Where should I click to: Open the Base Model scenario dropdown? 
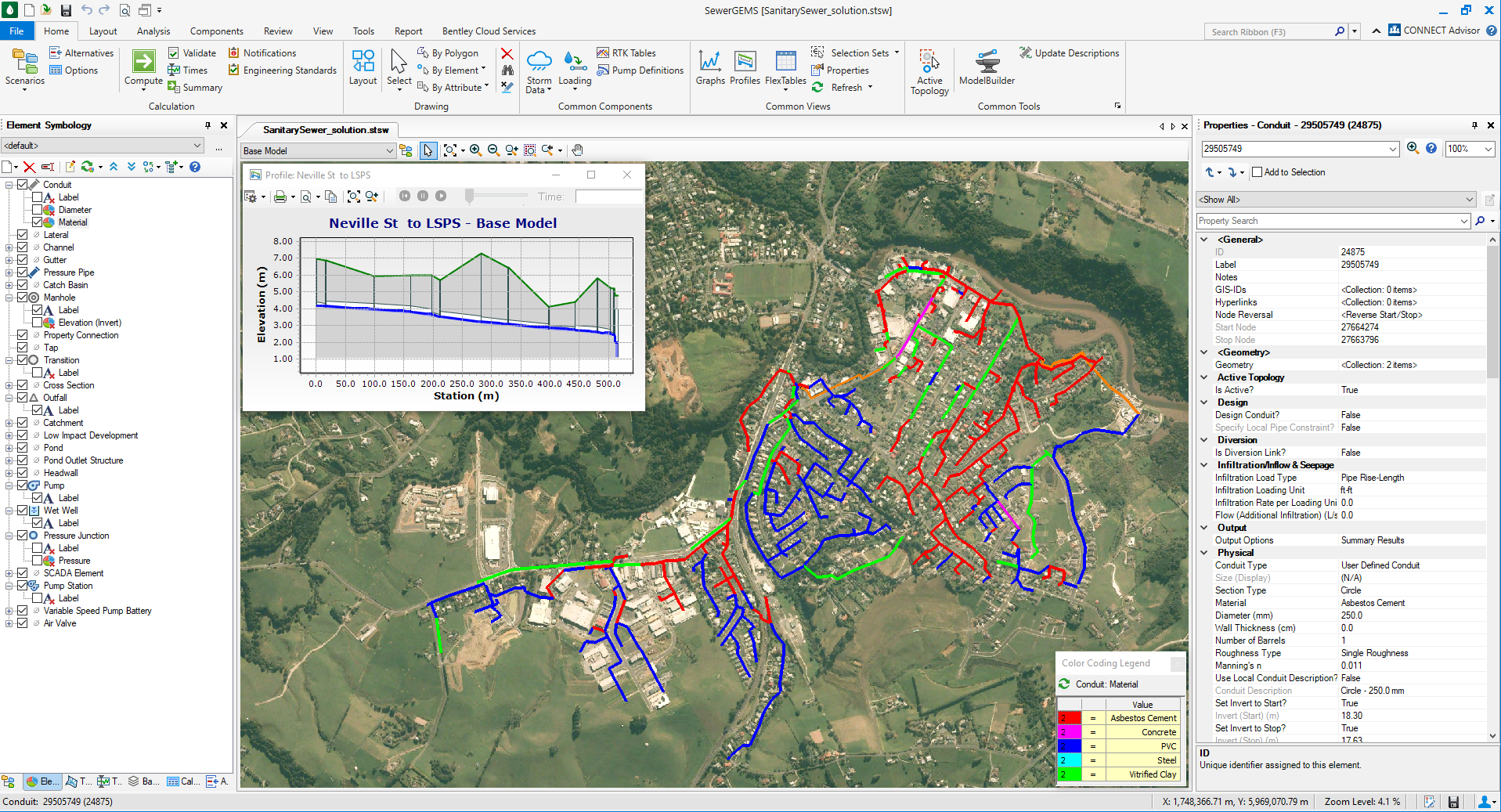[391, 150]
